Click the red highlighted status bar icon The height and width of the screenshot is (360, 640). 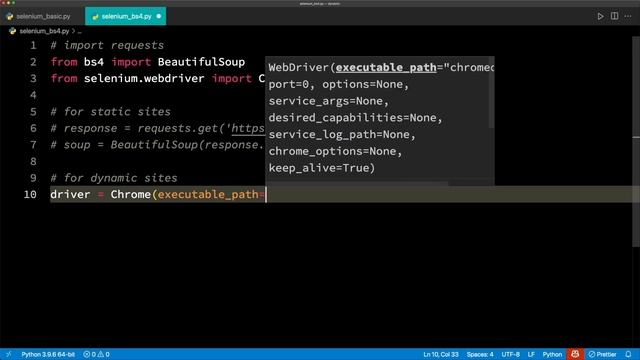click(575, 354)
